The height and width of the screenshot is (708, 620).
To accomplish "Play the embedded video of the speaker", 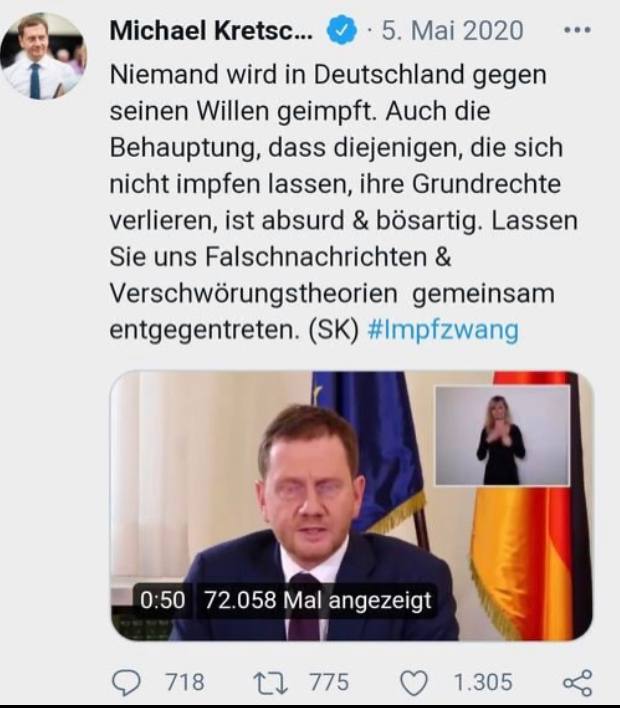I will (351, 506).
